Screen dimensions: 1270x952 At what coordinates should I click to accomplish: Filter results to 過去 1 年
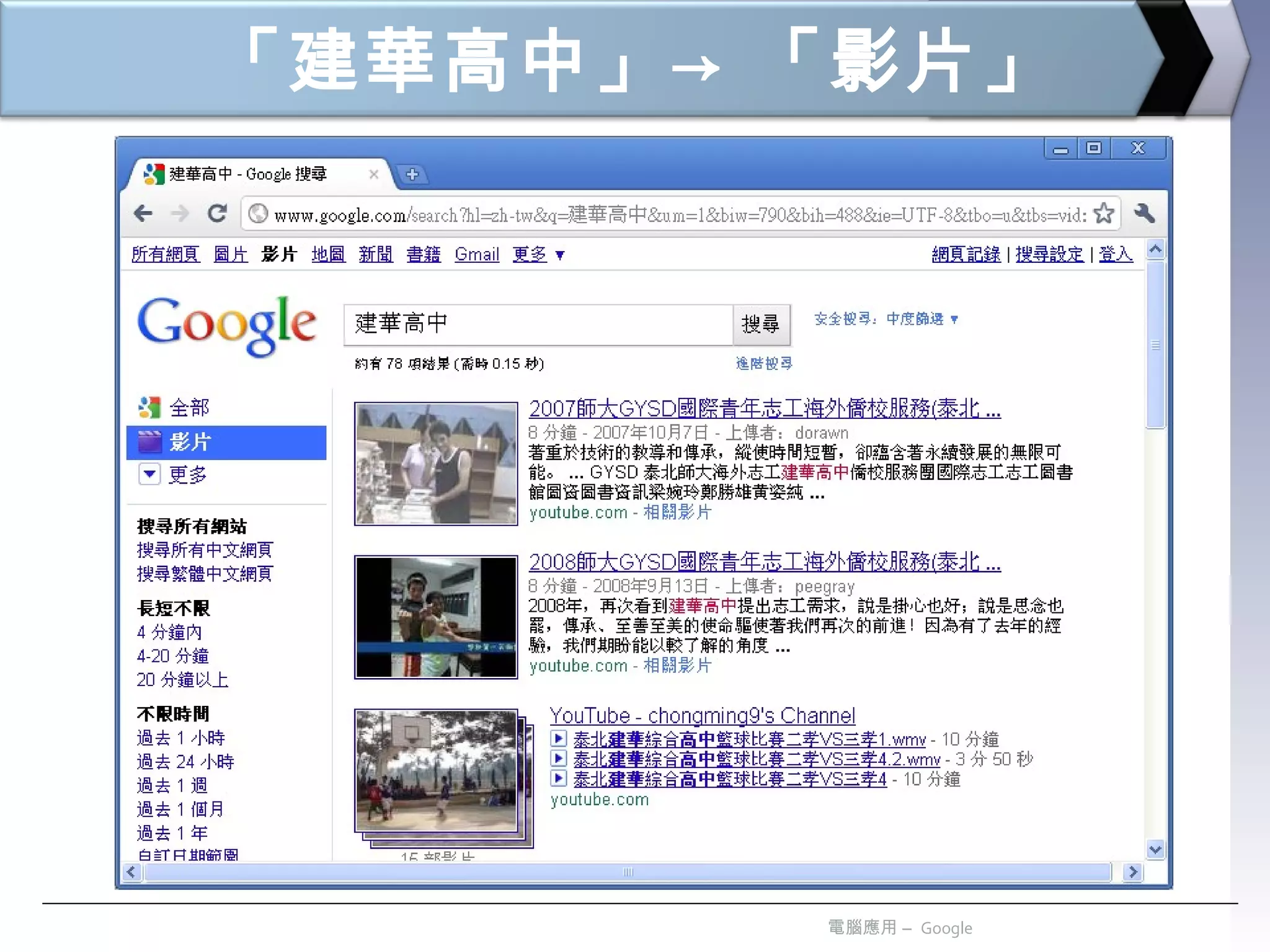(x=172, y=832)
